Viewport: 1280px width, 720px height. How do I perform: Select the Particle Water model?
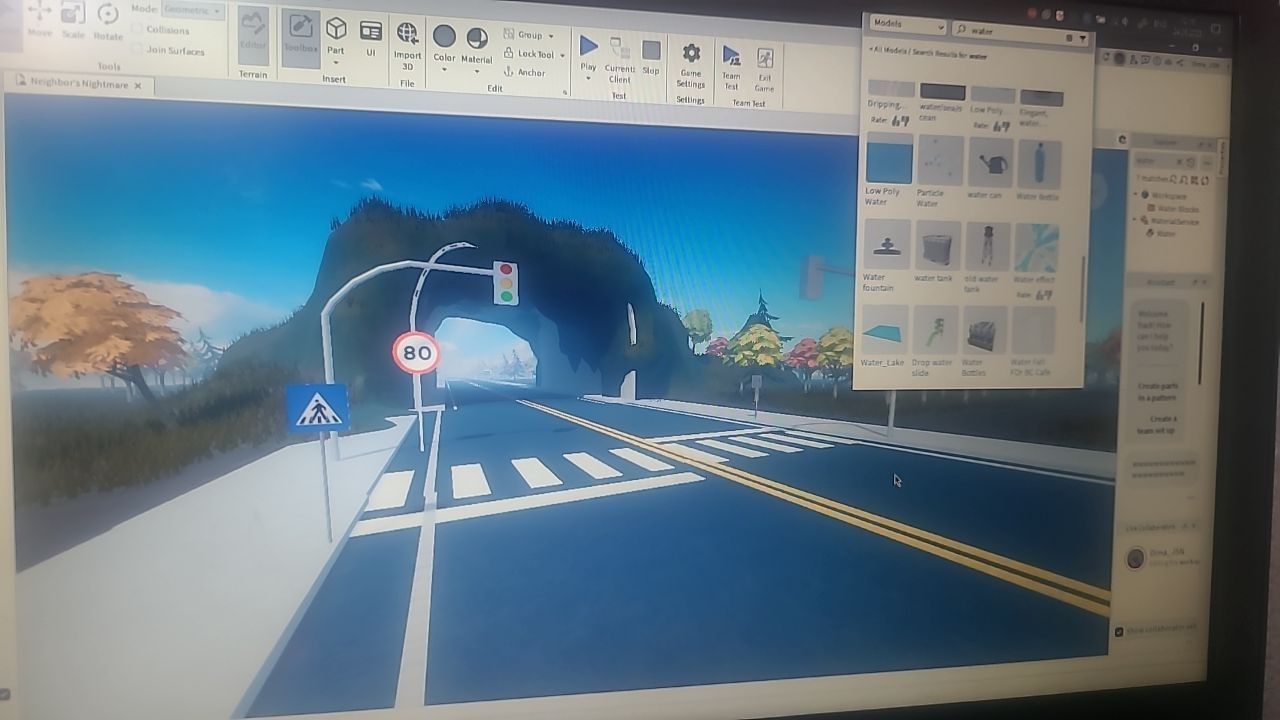(938, 171)
